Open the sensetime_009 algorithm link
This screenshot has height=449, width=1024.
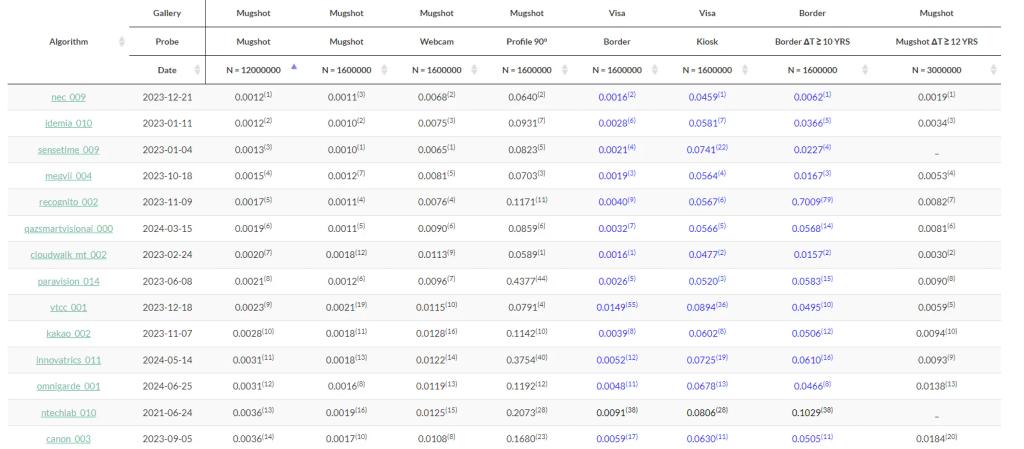tap(69, 149)
